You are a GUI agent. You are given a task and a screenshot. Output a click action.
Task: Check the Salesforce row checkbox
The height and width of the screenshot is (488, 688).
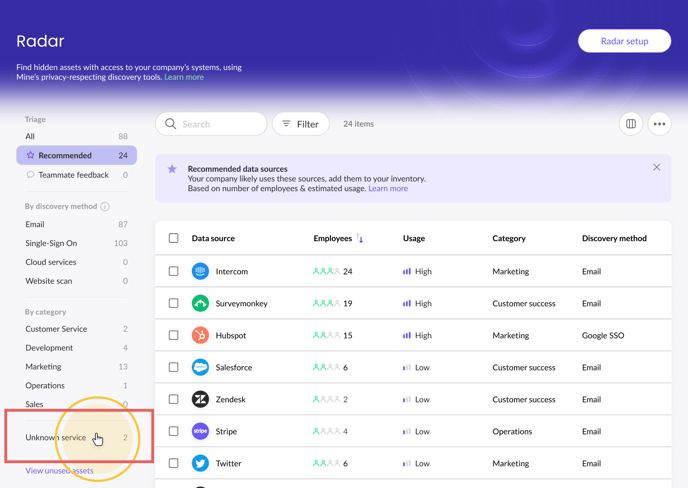(173, 367)
